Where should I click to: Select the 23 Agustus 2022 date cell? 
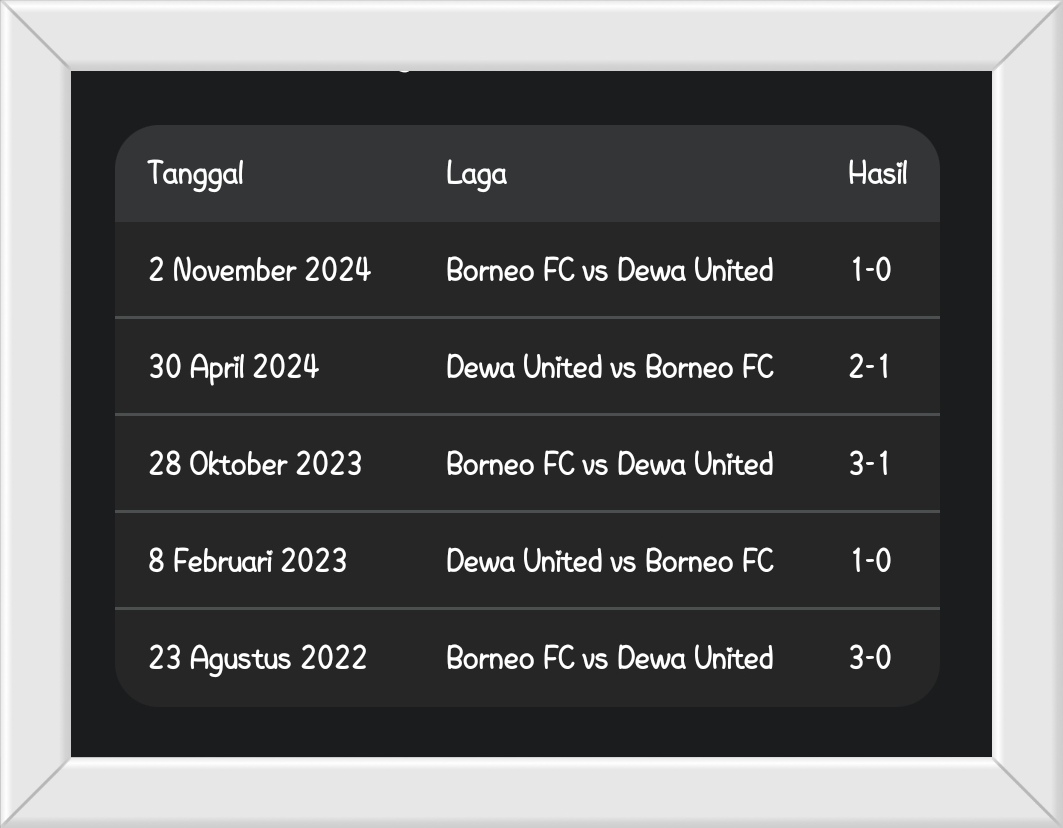pos(257,658)
